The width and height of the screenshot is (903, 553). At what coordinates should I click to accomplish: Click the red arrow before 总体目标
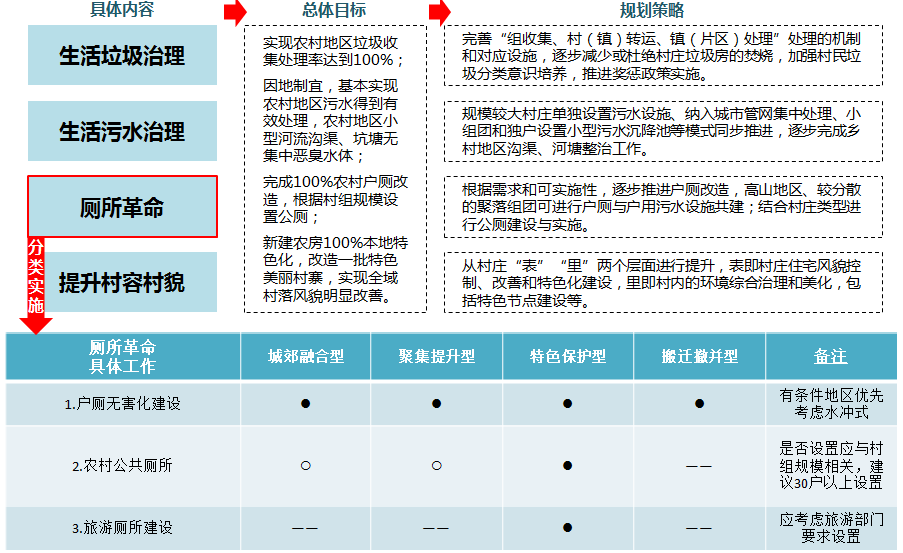(x=235, y=13)
